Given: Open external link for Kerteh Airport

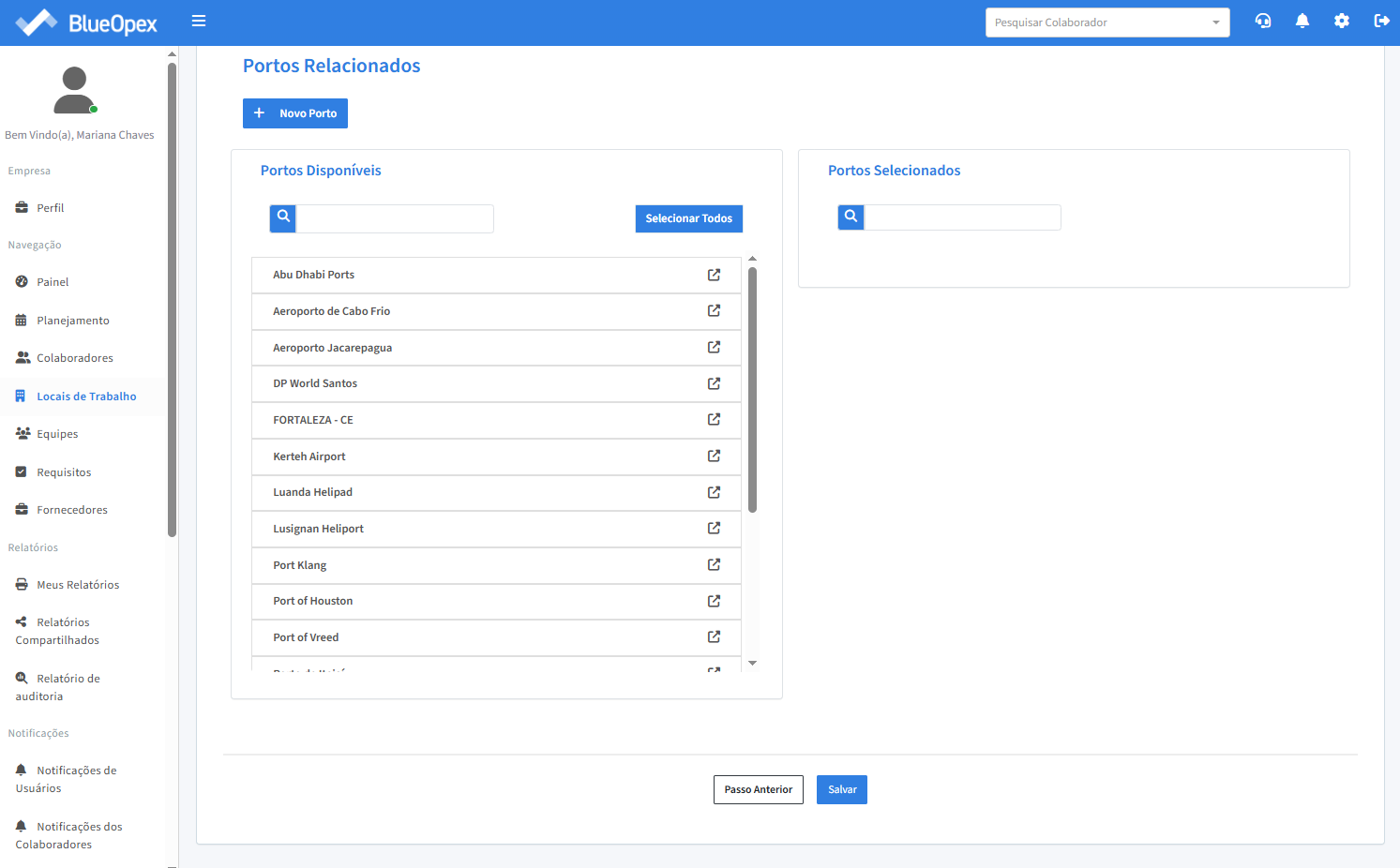Looking at the screenshot, I should pos(714,456).
